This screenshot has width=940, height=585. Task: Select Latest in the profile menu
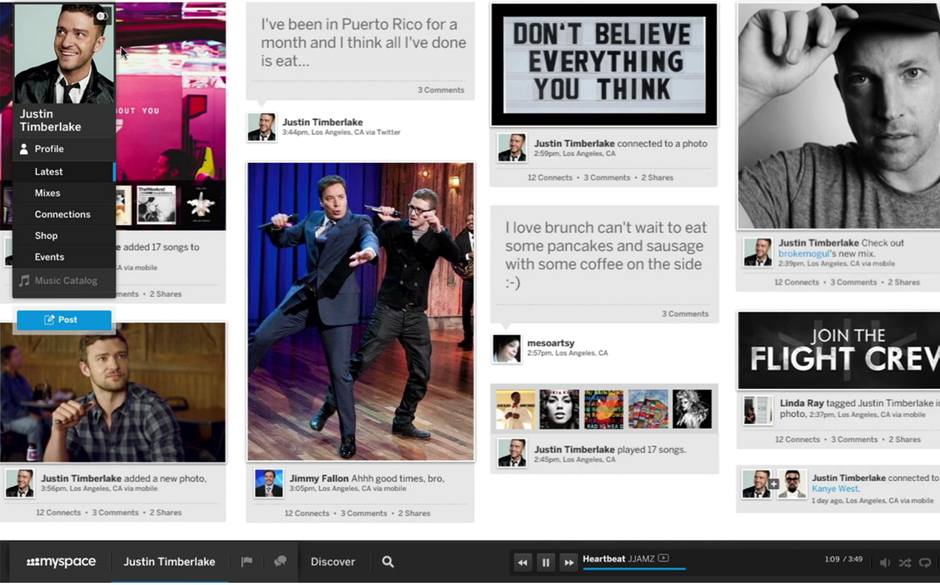[49, 172]
